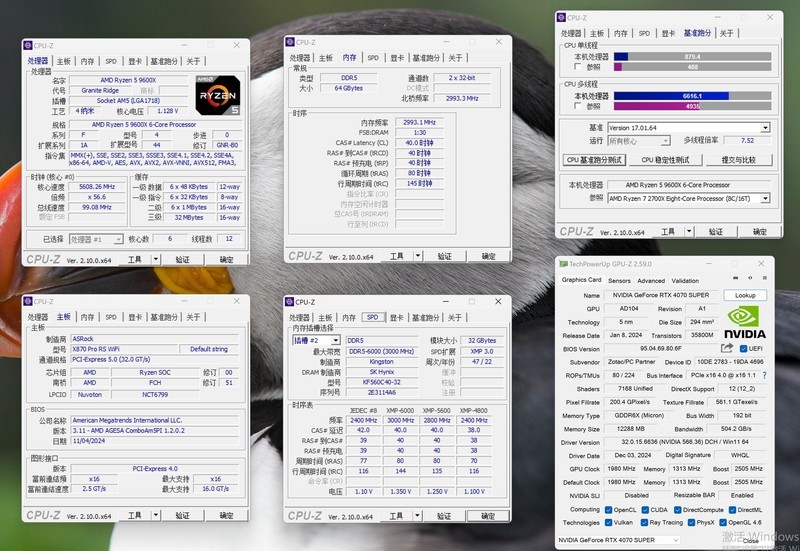800x551 pixels.
Task: Expand 工具 arrow in ASRock mainboard window
Action: (156, 515)
